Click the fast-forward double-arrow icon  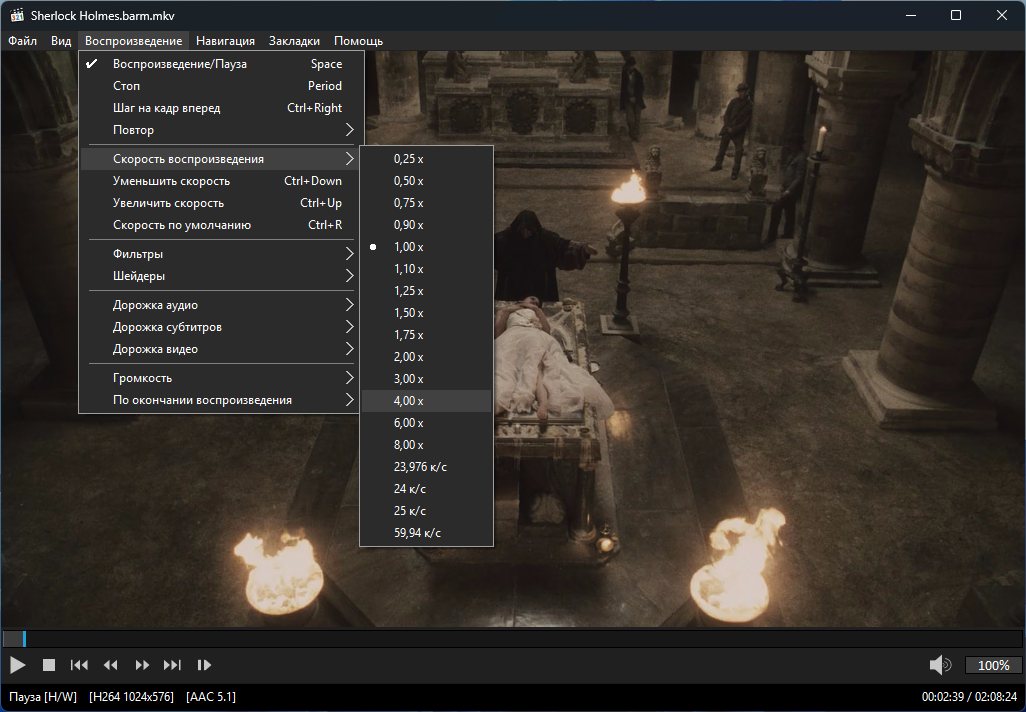142,665
